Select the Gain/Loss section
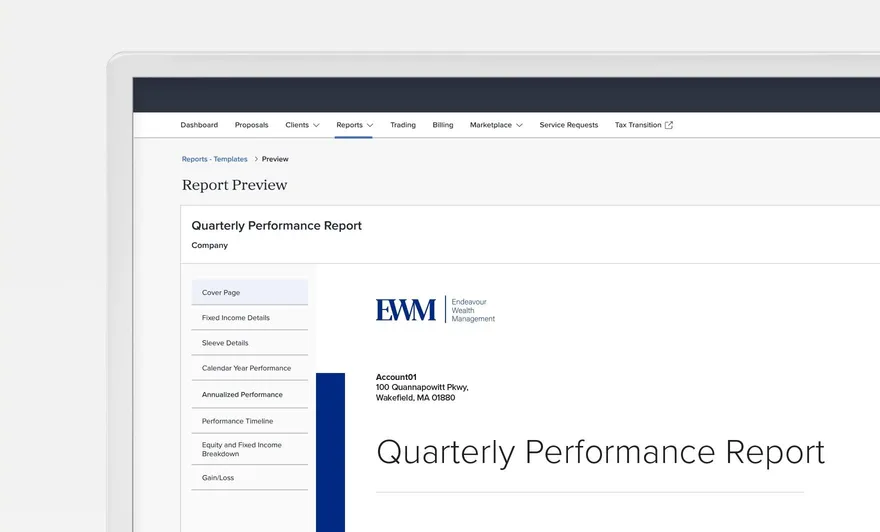This screenshot has width=880, height=532. (250, 478)
